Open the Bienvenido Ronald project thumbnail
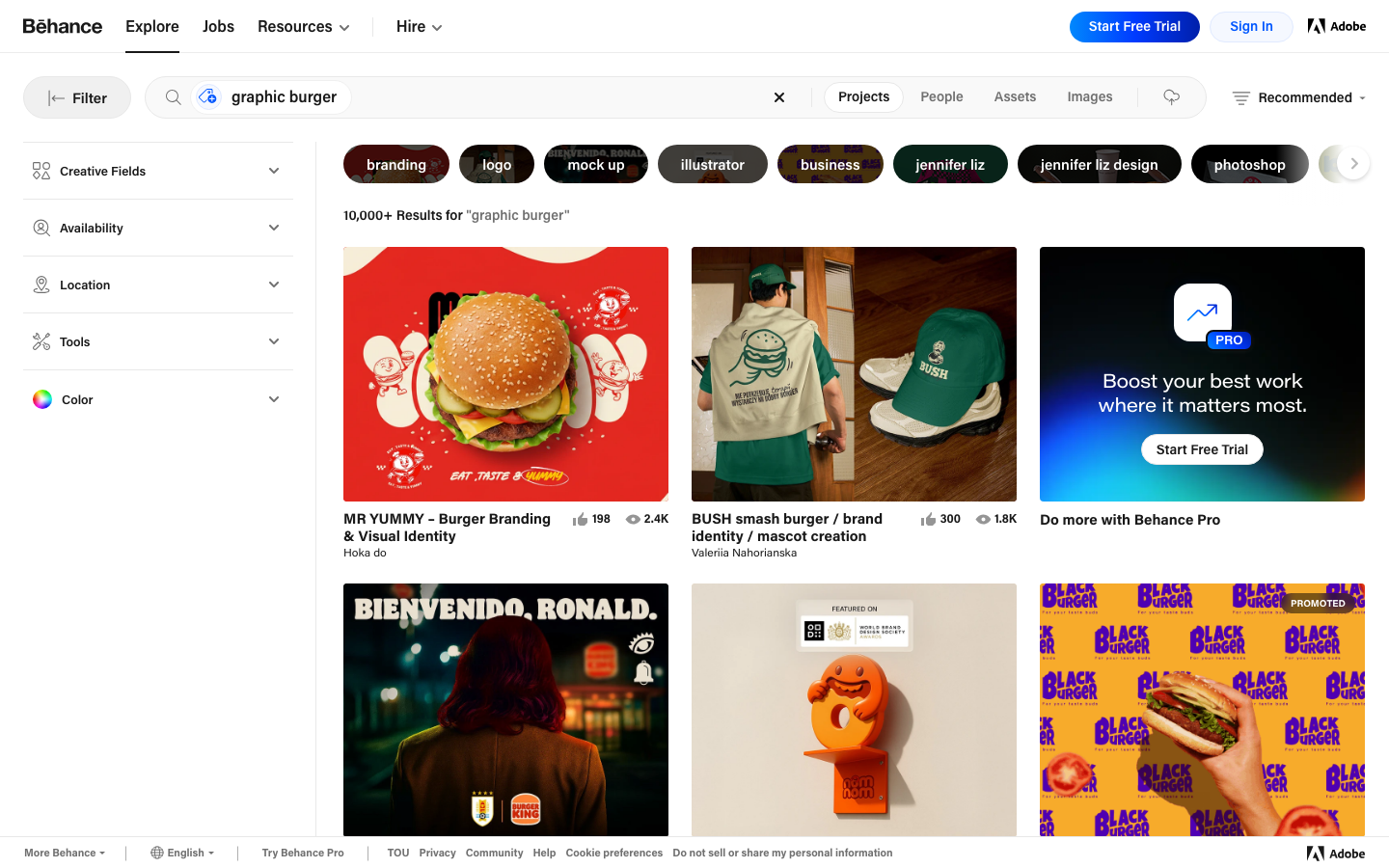1389x868 pixels. point(505,710)
